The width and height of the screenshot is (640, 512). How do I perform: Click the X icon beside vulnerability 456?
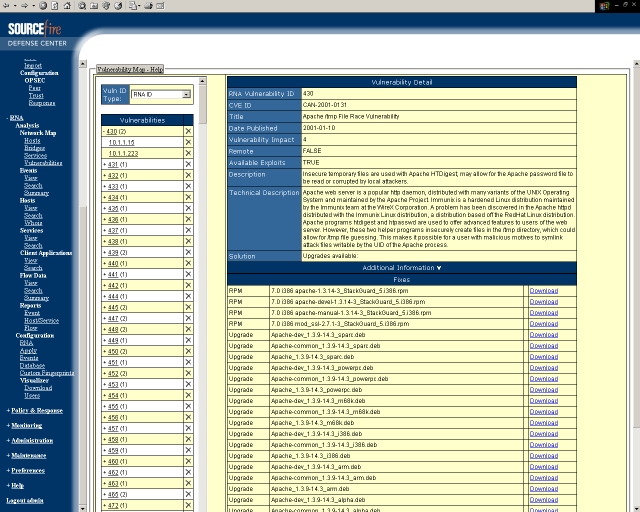[x=188, y=417]
